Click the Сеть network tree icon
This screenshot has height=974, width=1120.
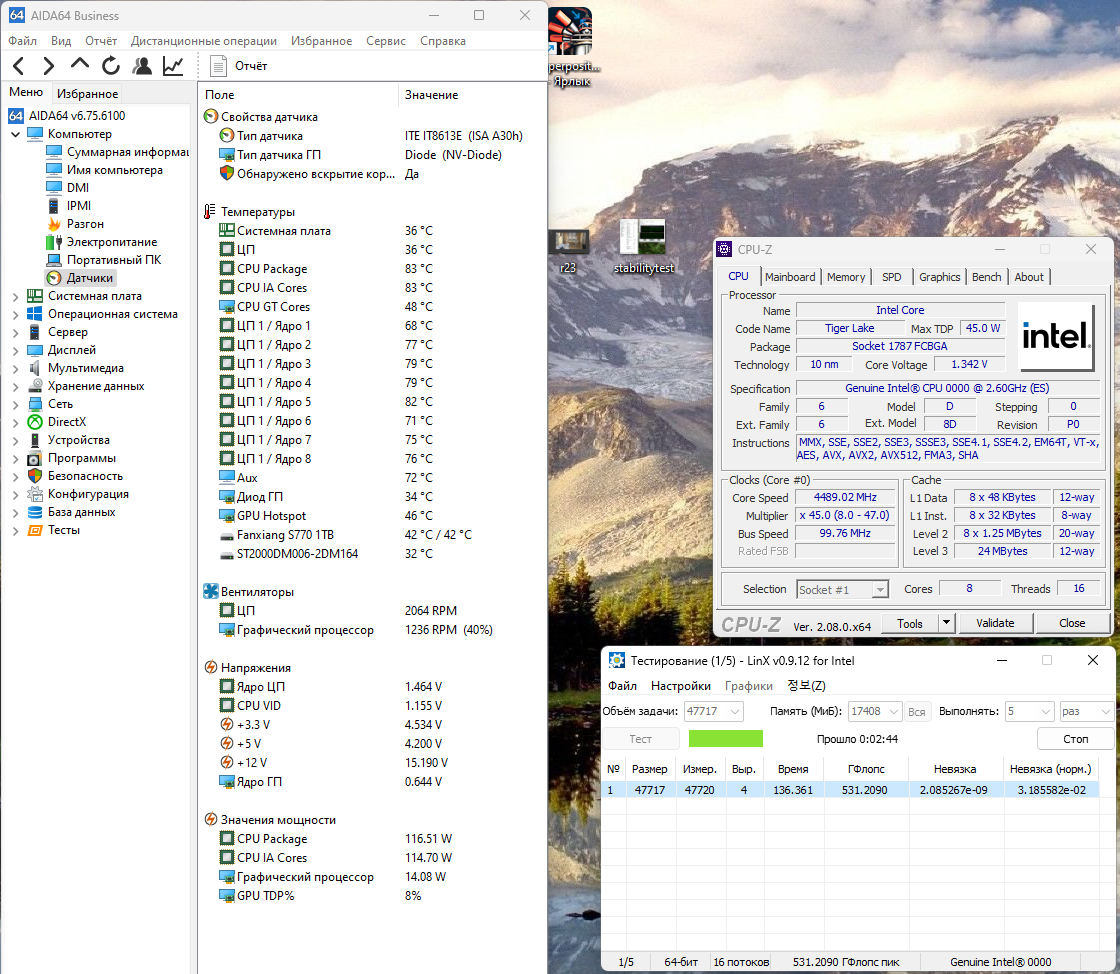point(35,404)
